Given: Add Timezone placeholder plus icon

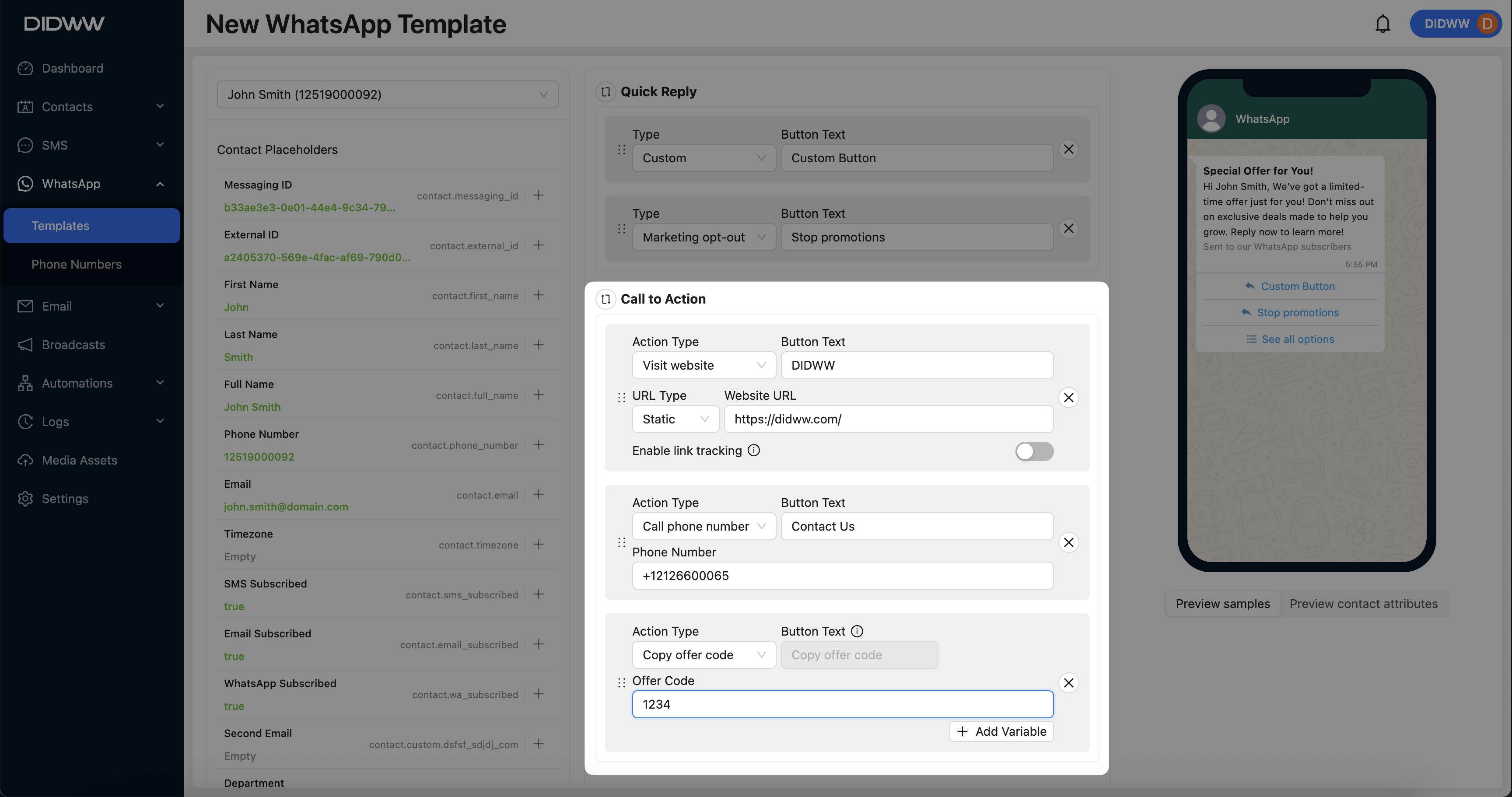Looking at the screenshot, I should pyautogui.click(x=538, y=545).
